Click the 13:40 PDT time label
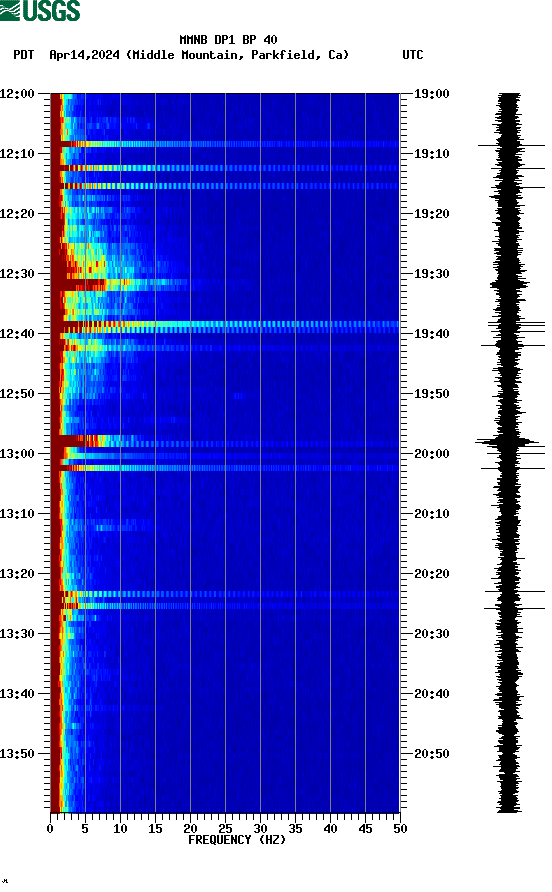The image size is (552, 892). point(18,694)
